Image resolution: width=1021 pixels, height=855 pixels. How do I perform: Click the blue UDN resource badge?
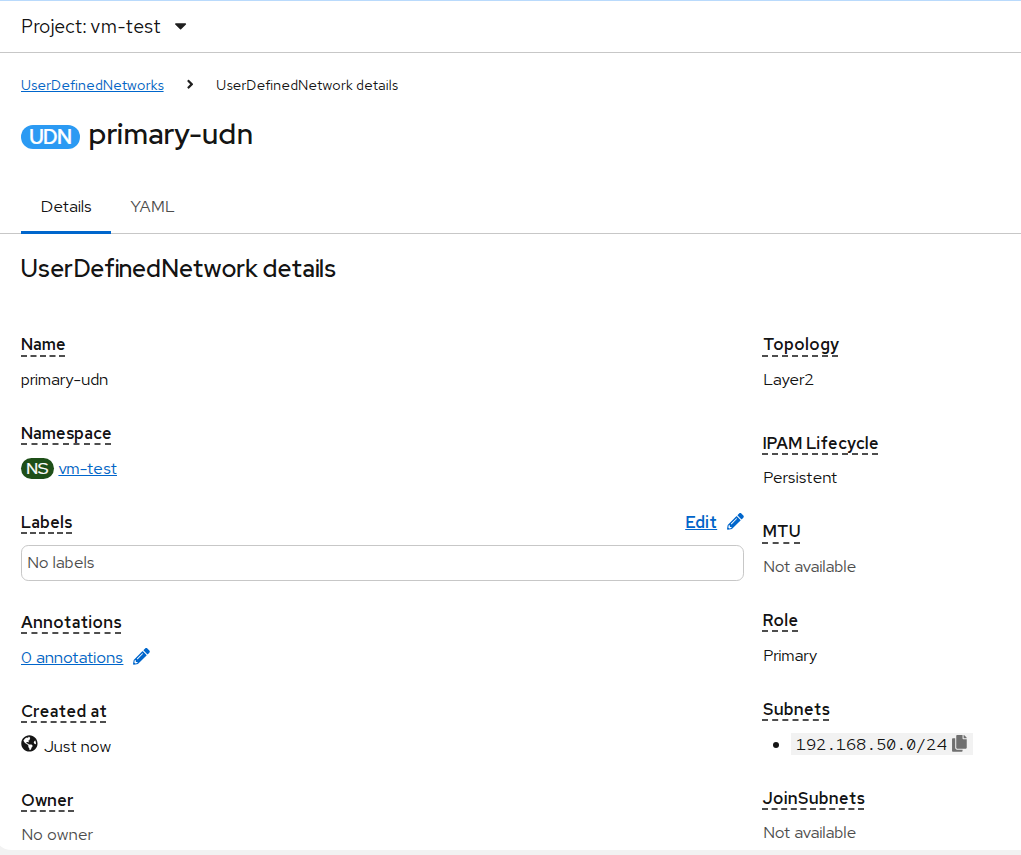(x=50, y=137)
